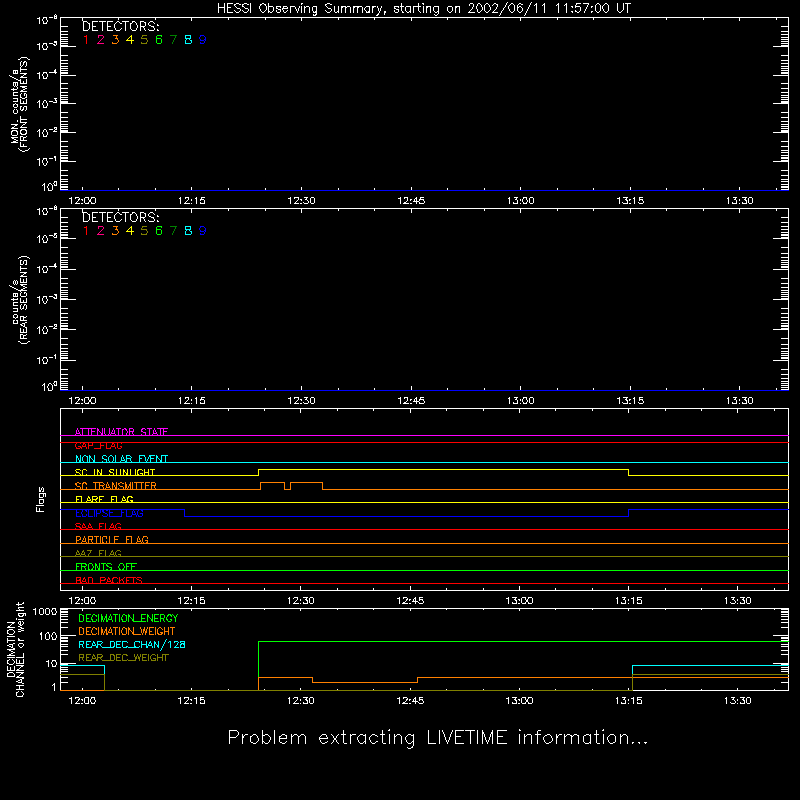Click 12:00 tick label under Flags plot
Image resolution: width=800 pixels, height=800 pixels.
pyautogui.click(x=82, y=601)
